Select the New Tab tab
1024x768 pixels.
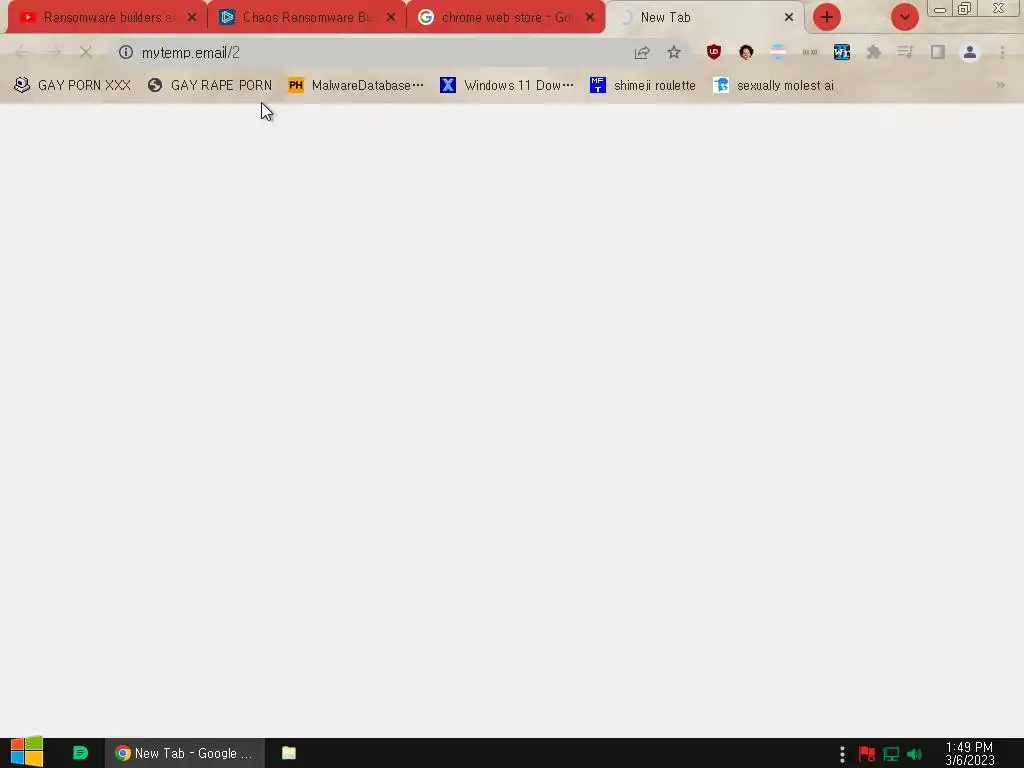point(696,18)
